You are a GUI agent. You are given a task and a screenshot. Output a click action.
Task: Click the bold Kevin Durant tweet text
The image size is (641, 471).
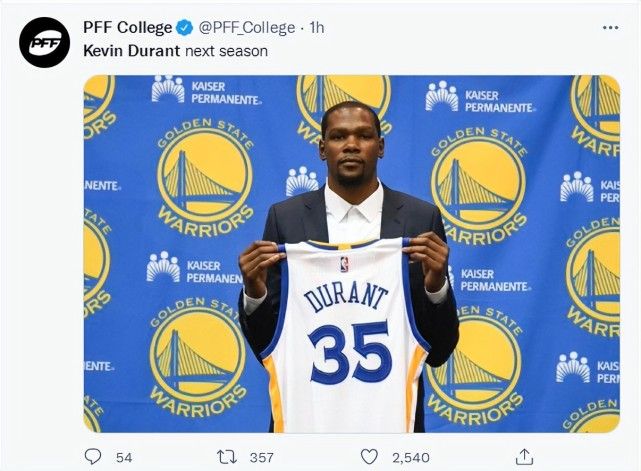pyautogui.click(x=132, y=50)
